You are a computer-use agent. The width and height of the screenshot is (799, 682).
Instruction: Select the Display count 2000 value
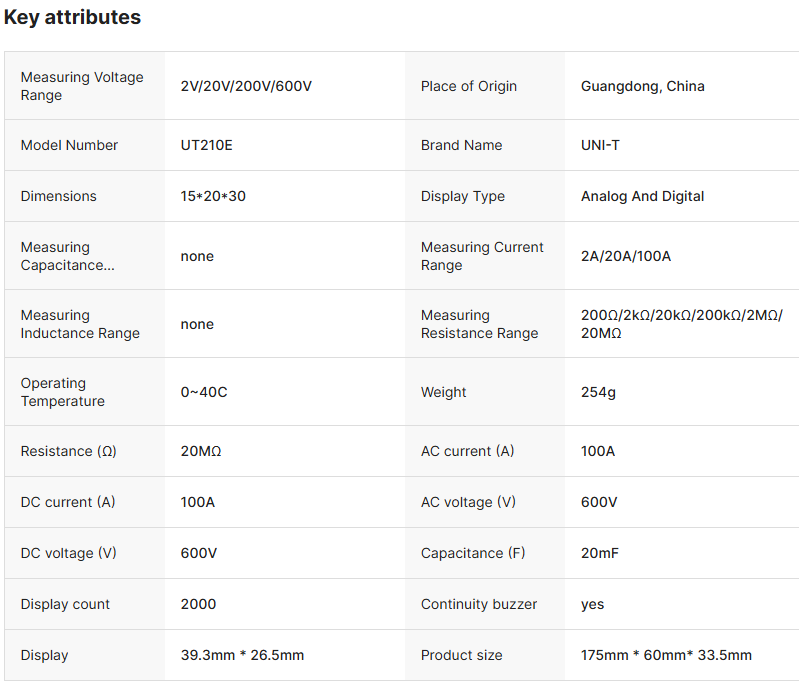198,604
